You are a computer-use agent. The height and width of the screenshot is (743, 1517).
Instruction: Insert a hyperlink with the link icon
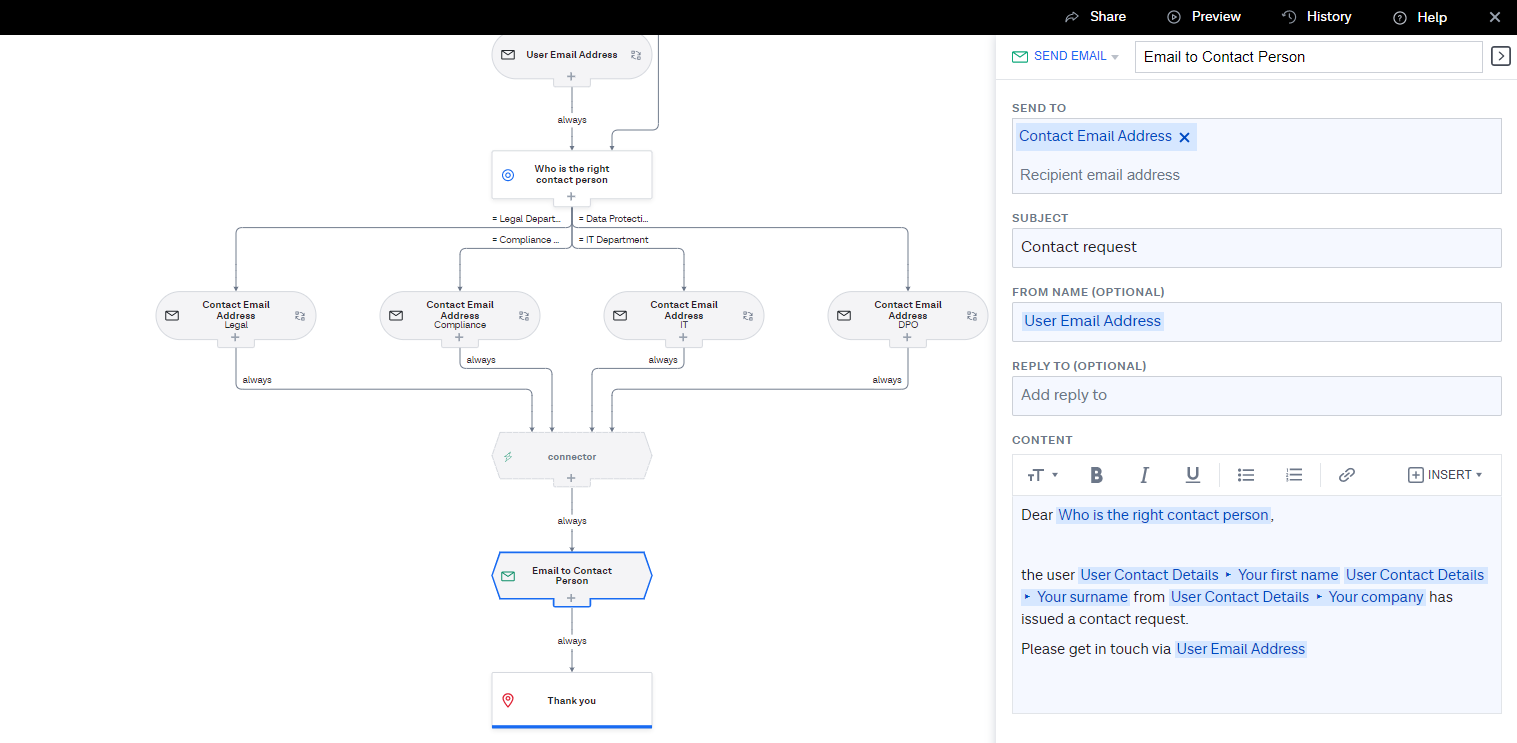(1346, 475)
